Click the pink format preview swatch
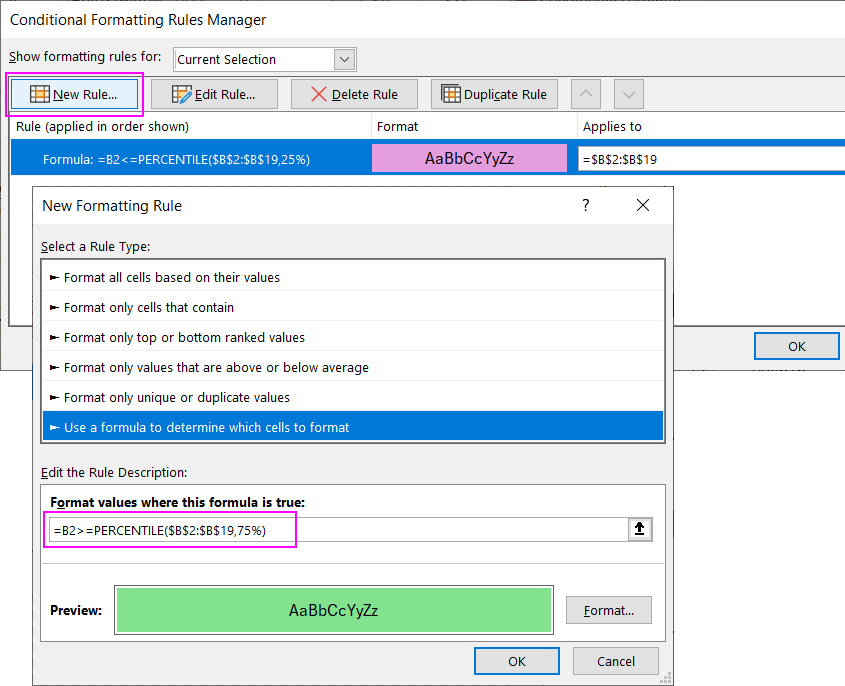This screenshot has width=845, height=686. point(469,158)
